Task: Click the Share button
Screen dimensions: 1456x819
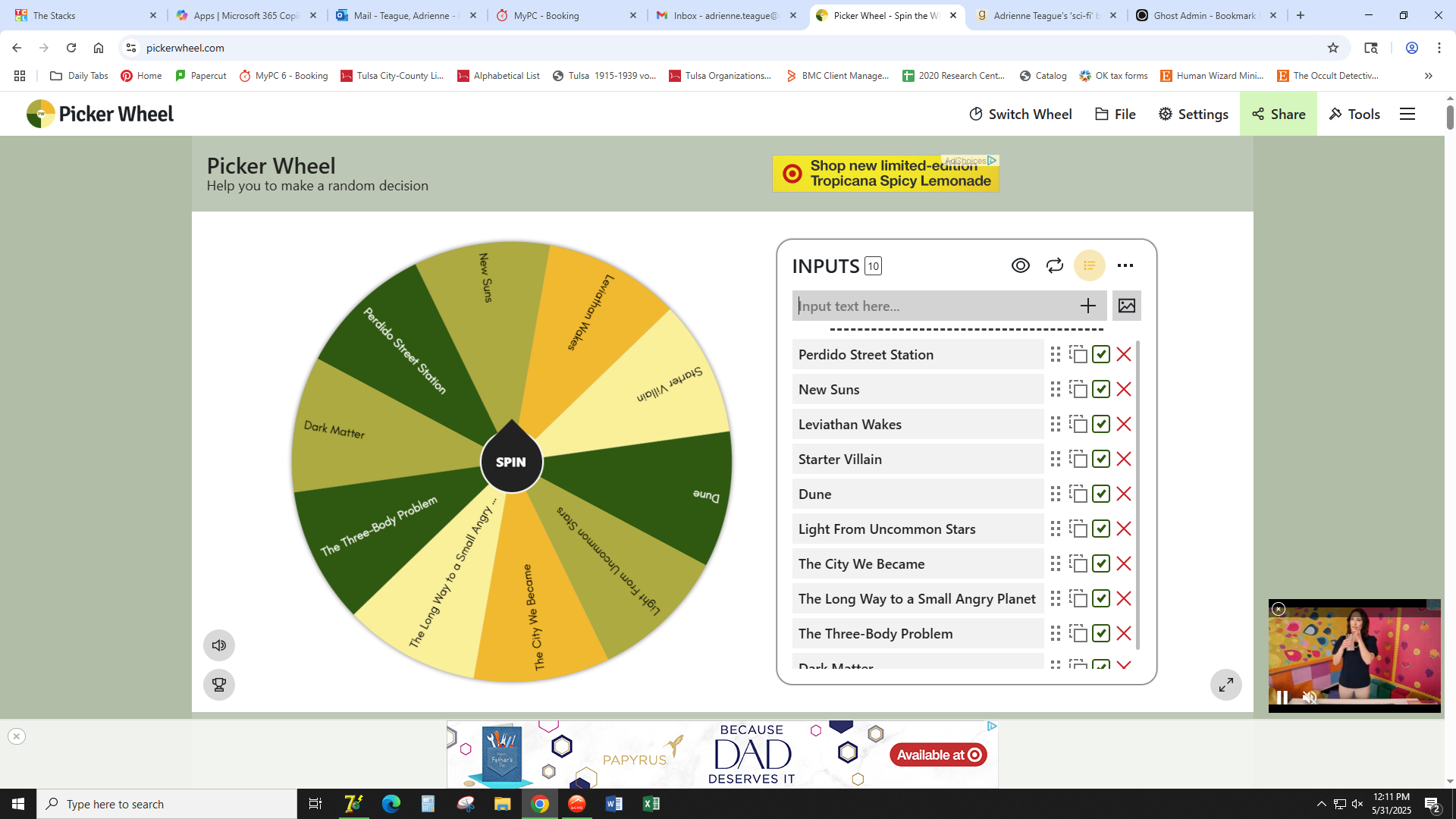Action: pyautogui.click(x=1279, y=114)
